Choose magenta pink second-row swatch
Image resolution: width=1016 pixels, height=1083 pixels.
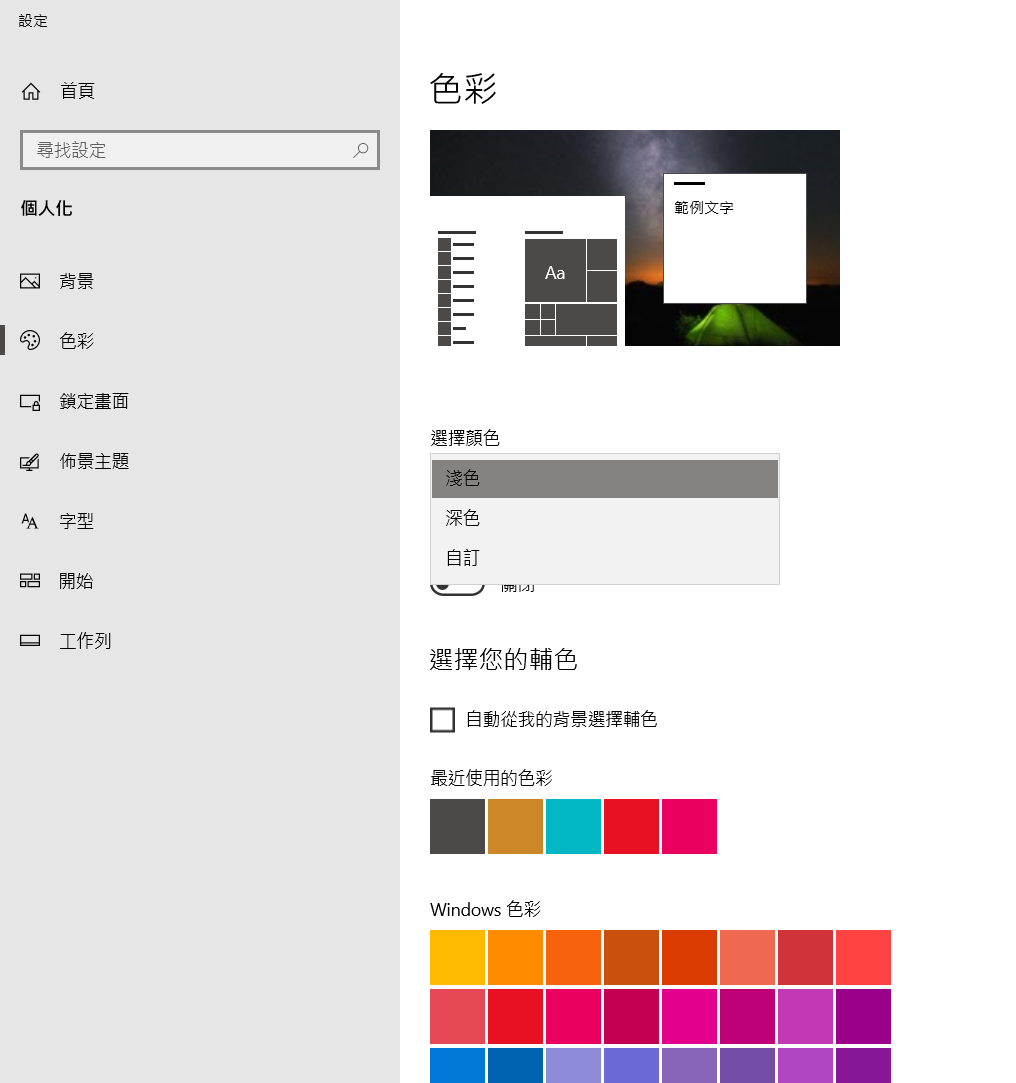click(689, 1017)
